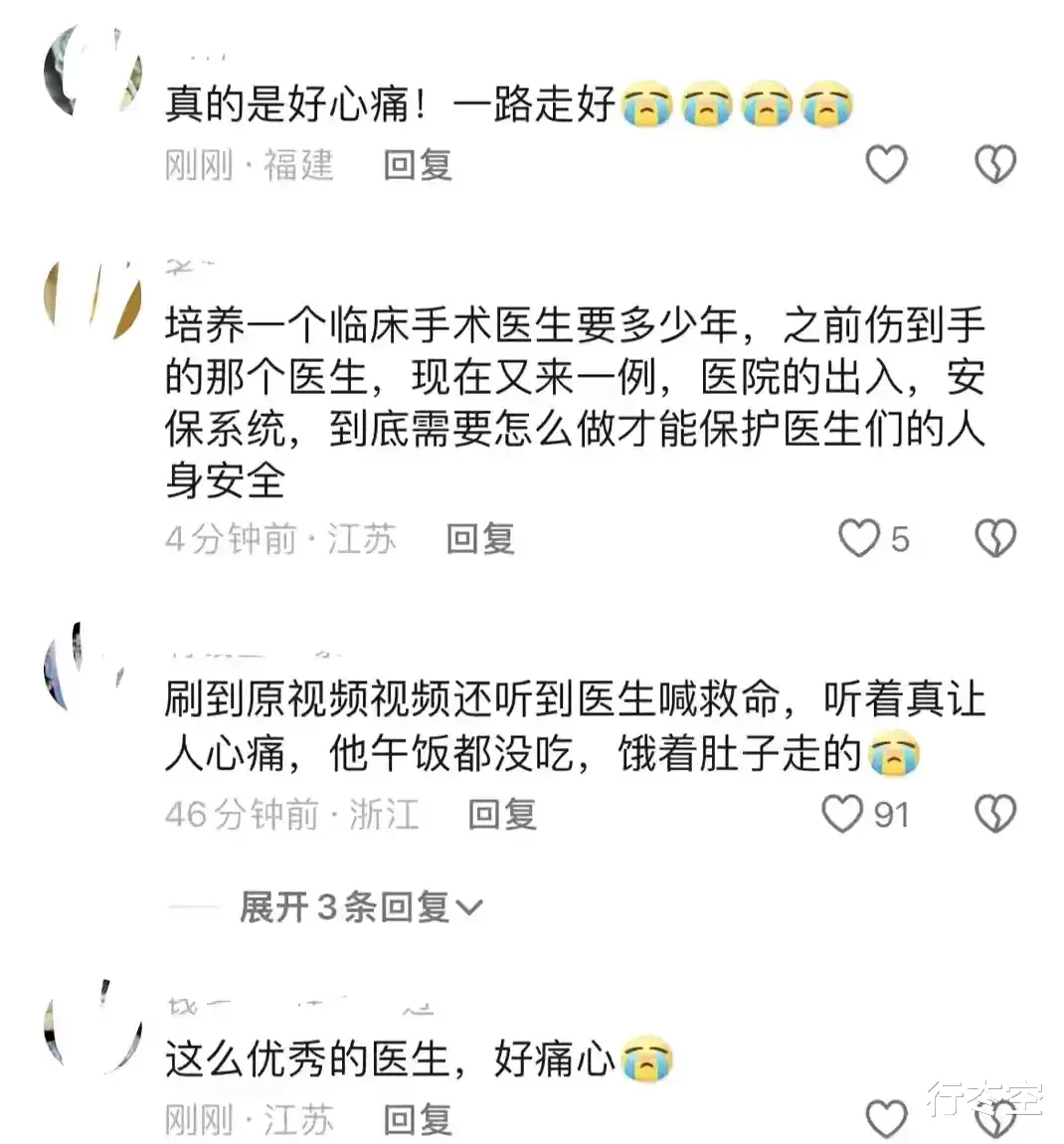Viewport: 1064px width, 1144px height.
Task: Tap broken heart on 4分钟前 Jiangsu comment
Action: [x=995, y=538]
